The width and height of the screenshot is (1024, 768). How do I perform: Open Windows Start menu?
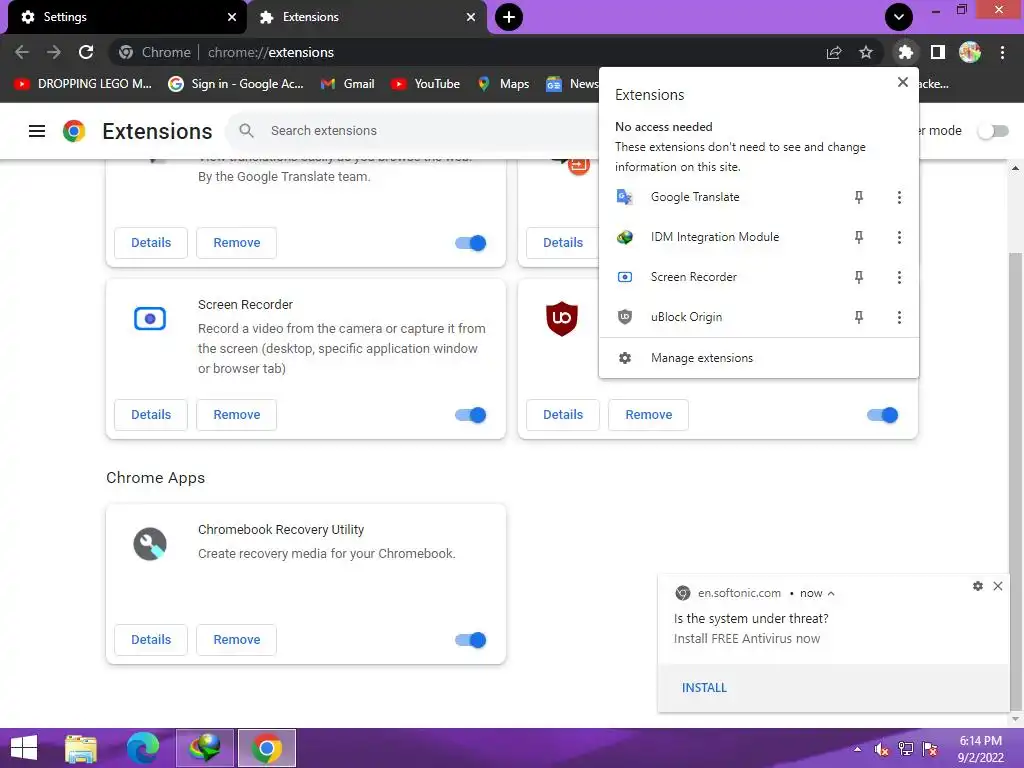[24, 748]
